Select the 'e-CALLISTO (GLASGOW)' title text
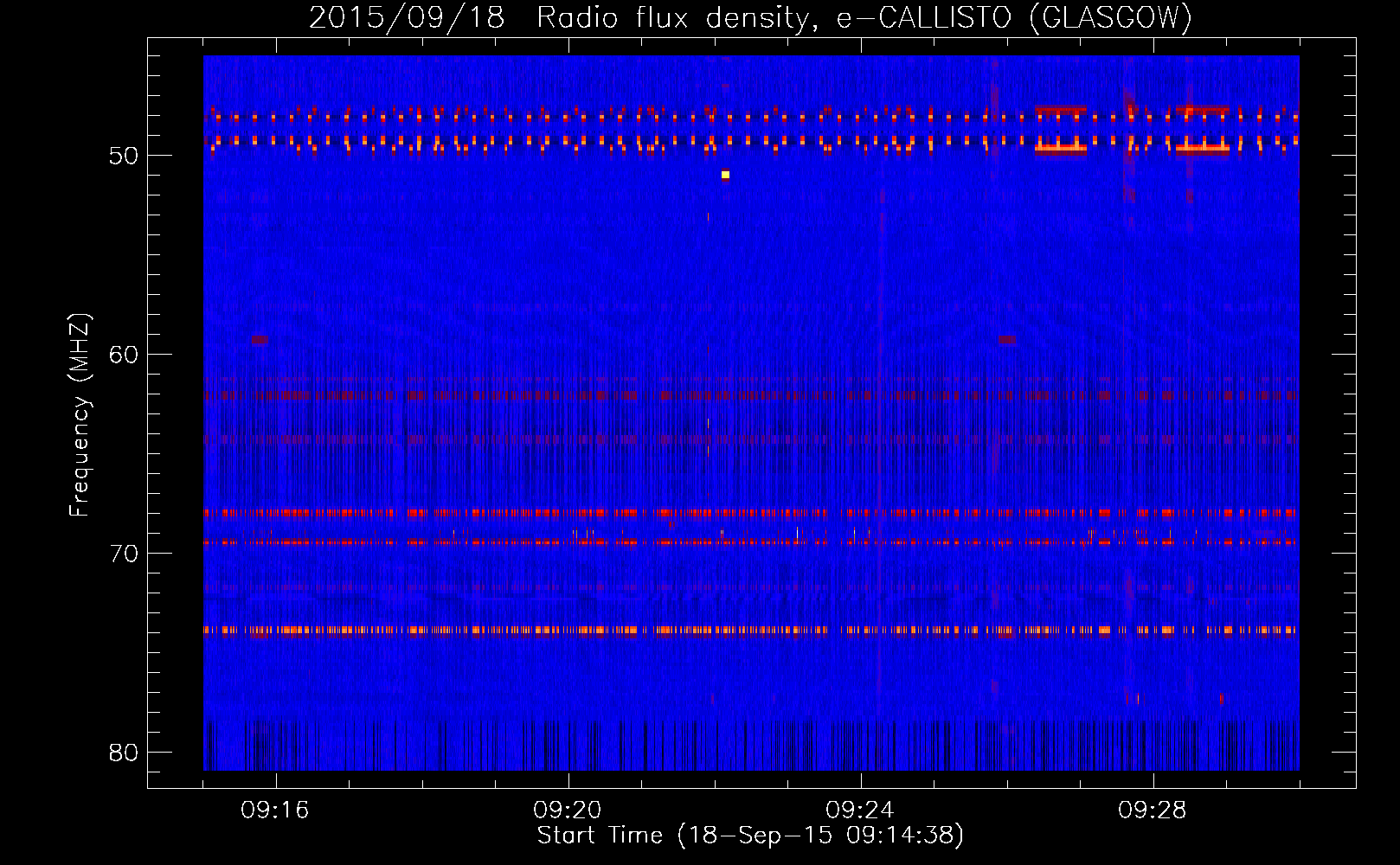This screenshot has width=1400, height=865. tap(1014, 18)
